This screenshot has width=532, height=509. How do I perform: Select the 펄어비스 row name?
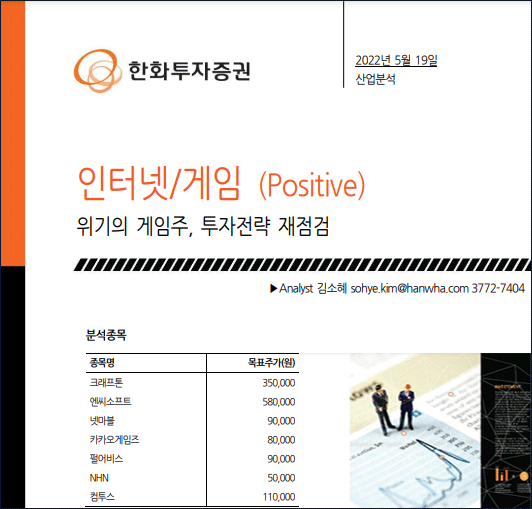[106, 459]
